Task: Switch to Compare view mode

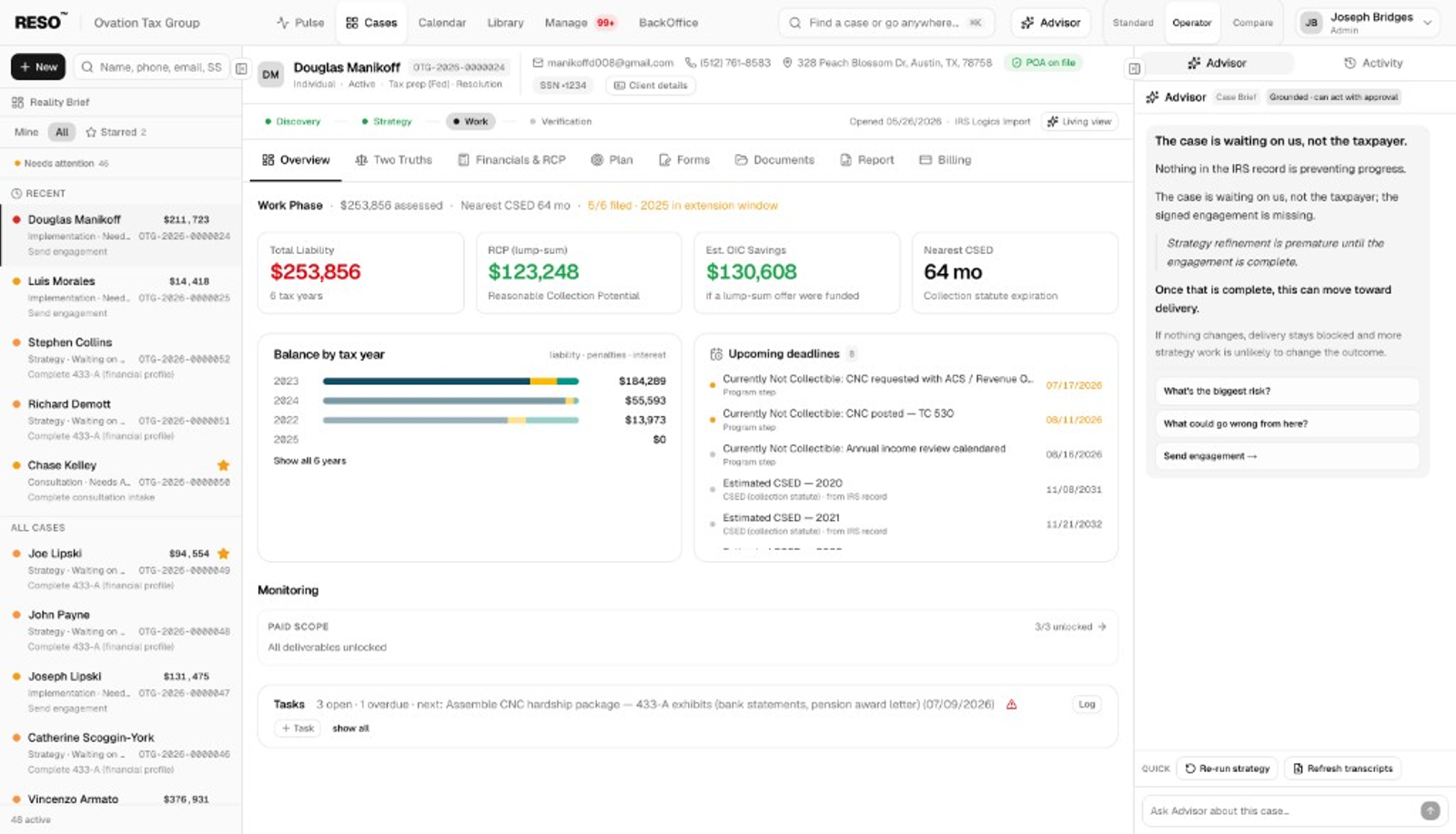Action: point(1253,23)
